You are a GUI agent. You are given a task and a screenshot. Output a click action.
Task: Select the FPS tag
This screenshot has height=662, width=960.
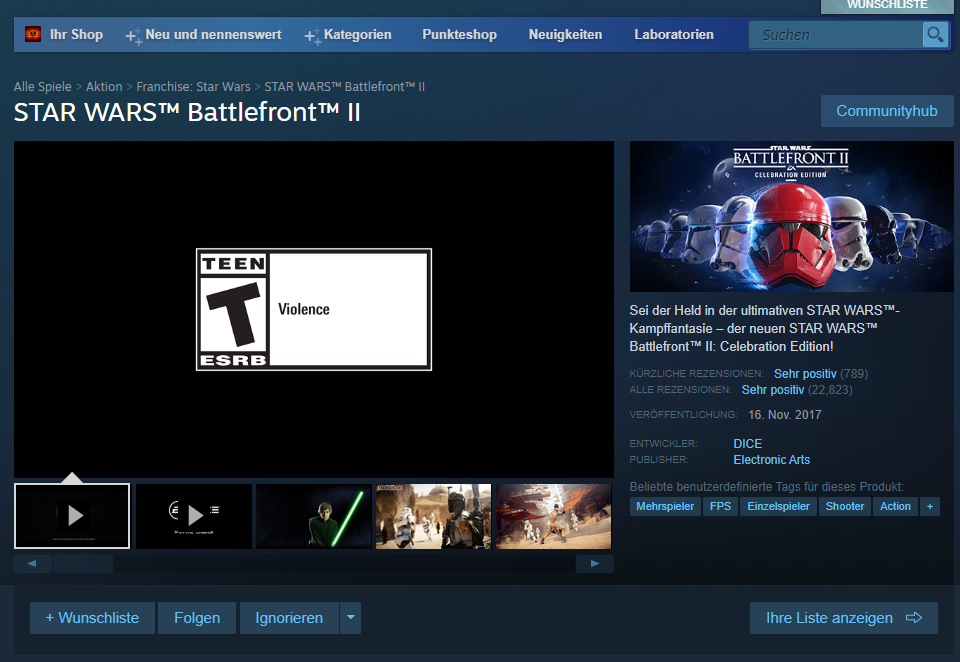click(x=720, y=506)
